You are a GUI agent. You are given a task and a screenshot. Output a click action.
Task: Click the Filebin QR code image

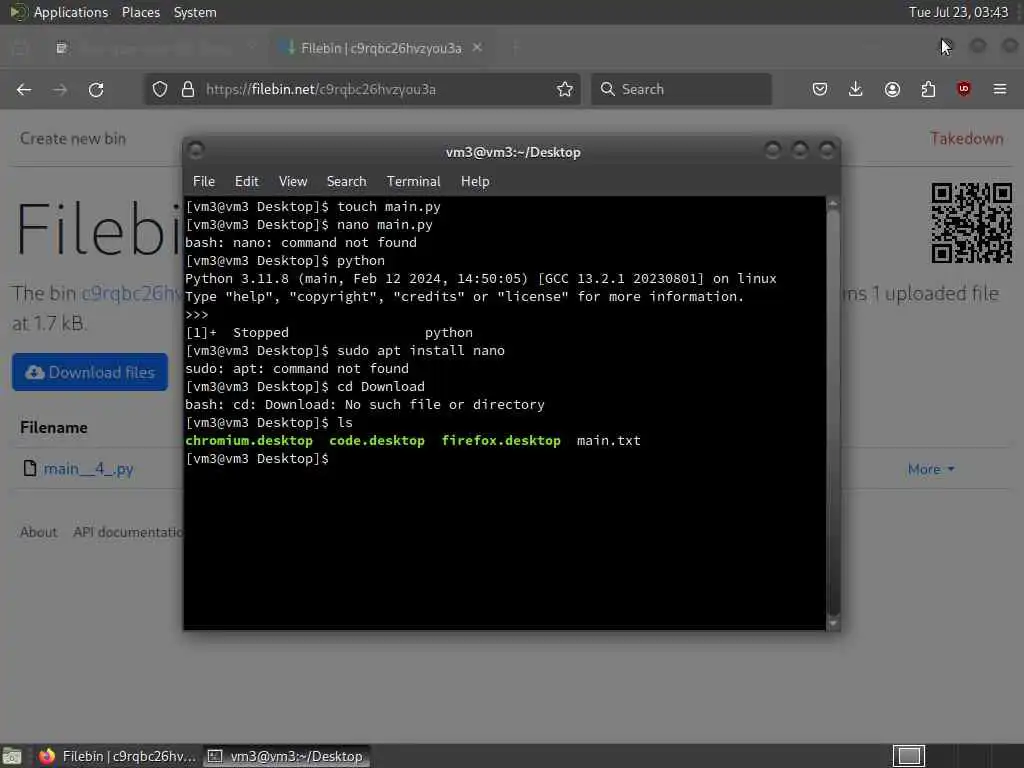pos(972,223)
